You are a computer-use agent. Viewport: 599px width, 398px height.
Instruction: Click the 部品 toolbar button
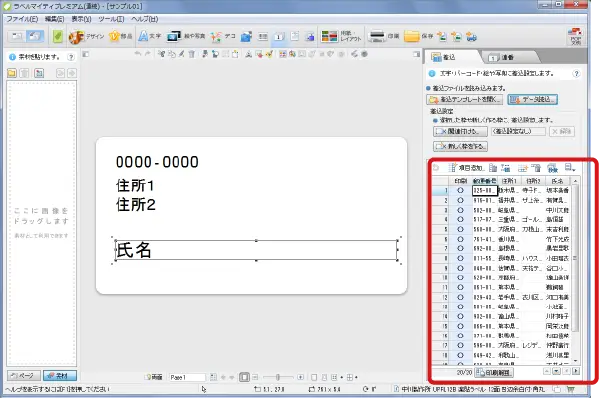click(121, 37)
